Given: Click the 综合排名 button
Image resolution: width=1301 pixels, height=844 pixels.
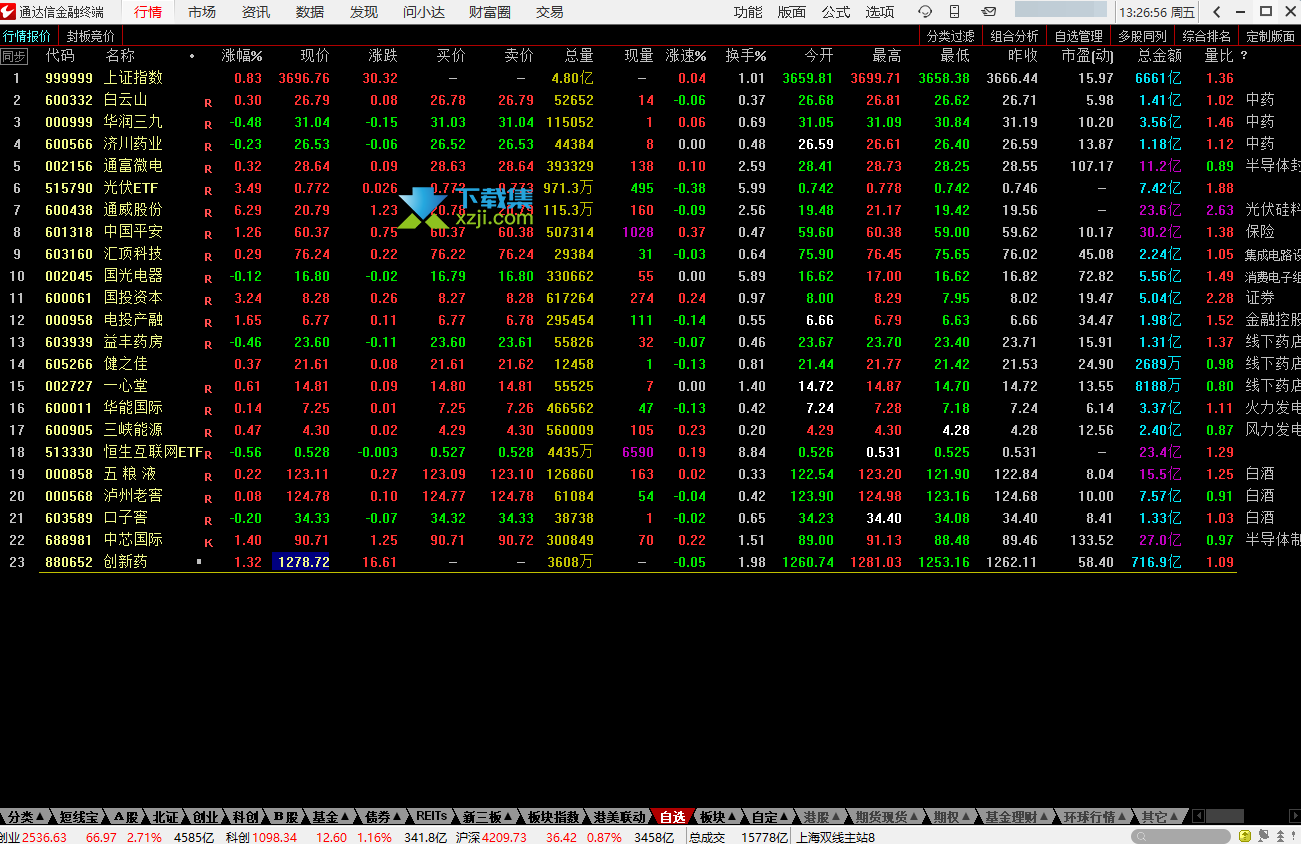Looking at the screenshot, I should click(x=1206, y=36).
